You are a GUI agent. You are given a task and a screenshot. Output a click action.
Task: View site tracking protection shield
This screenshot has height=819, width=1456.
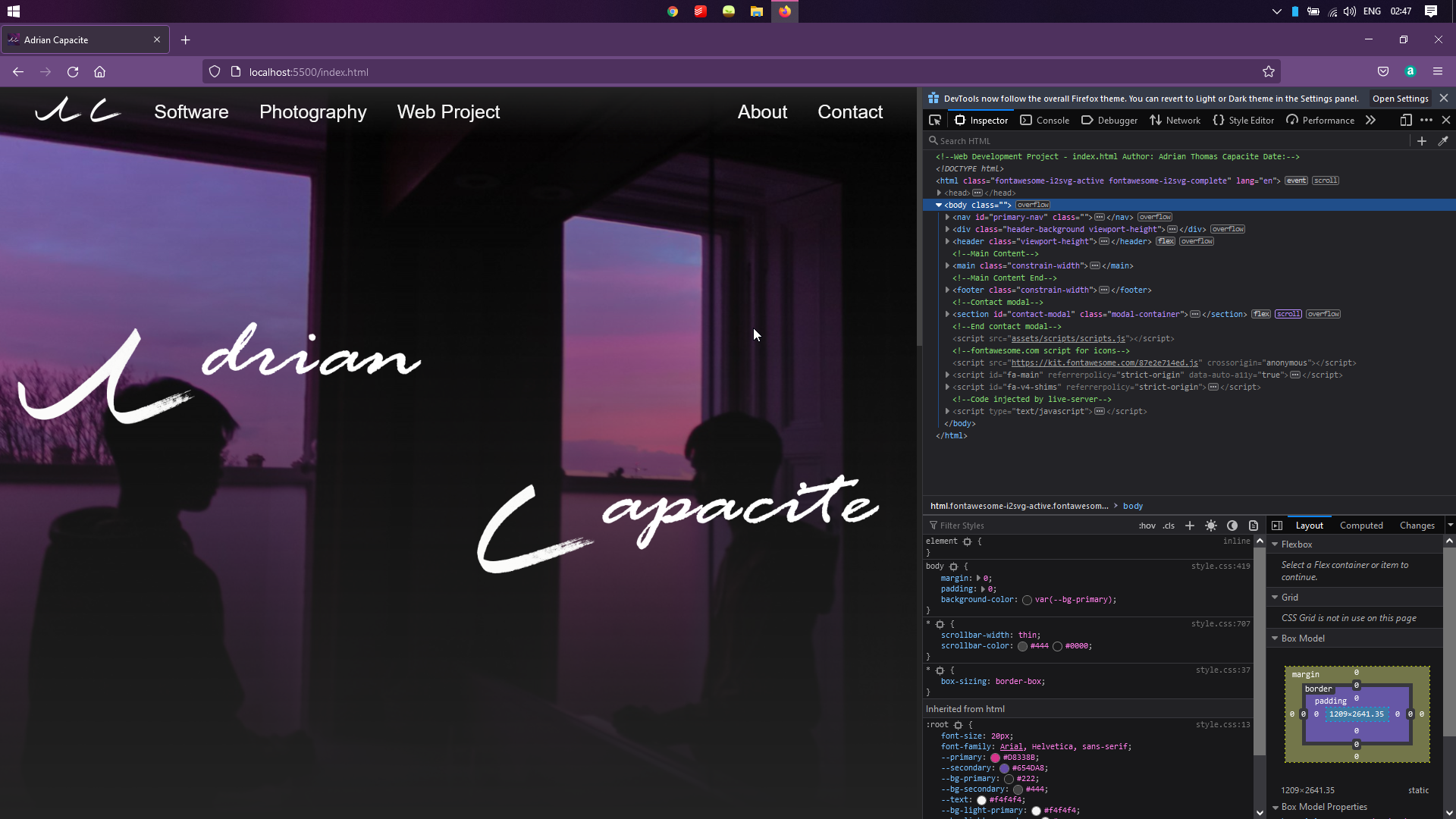[215, 72]
